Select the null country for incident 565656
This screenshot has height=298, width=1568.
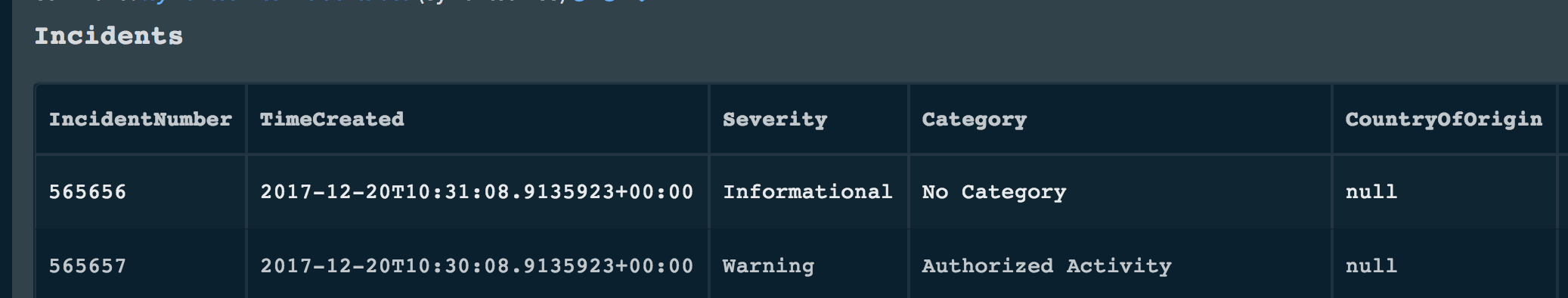[1371, 192]
